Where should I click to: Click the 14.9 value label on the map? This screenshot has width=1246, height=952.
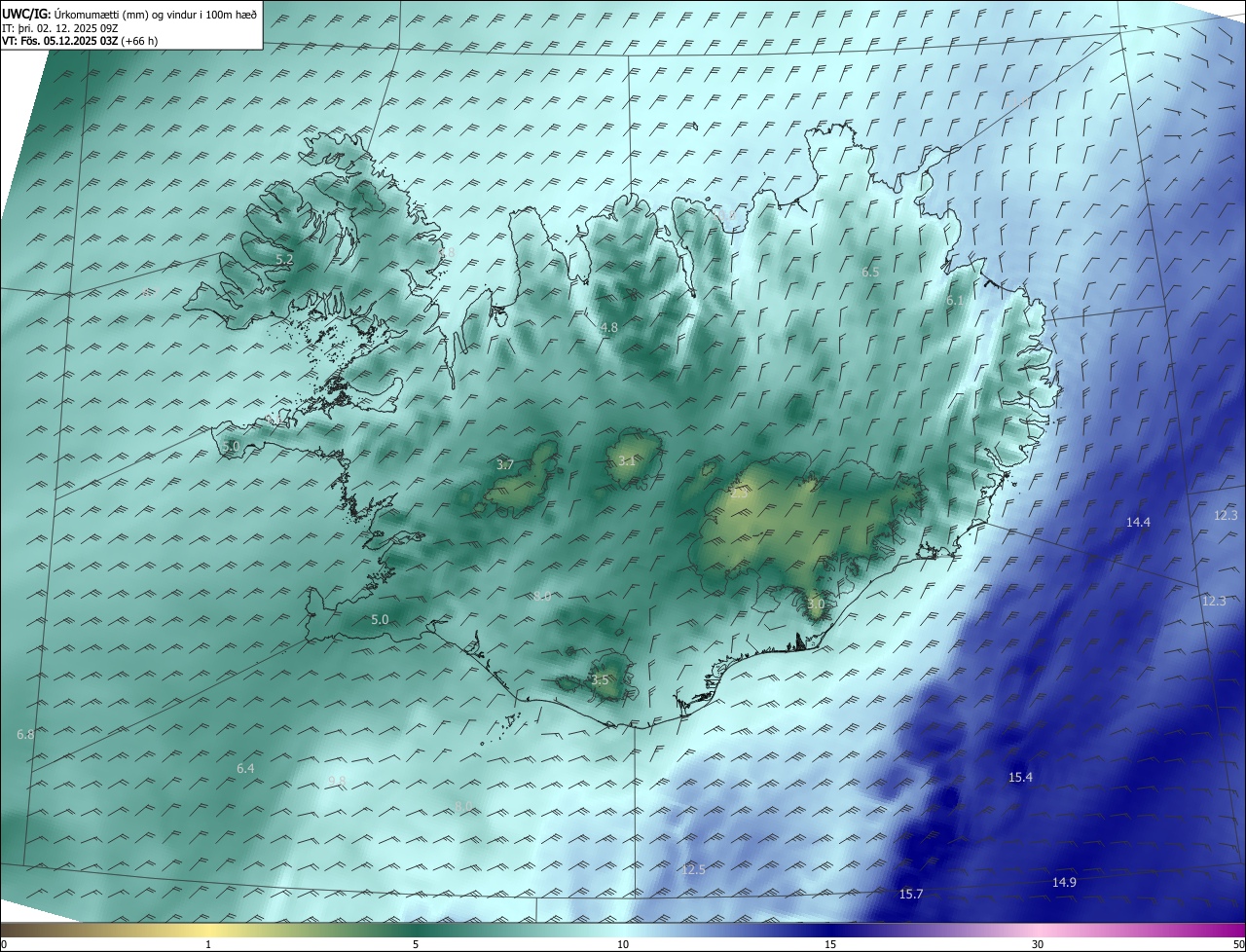point(1065,883)
